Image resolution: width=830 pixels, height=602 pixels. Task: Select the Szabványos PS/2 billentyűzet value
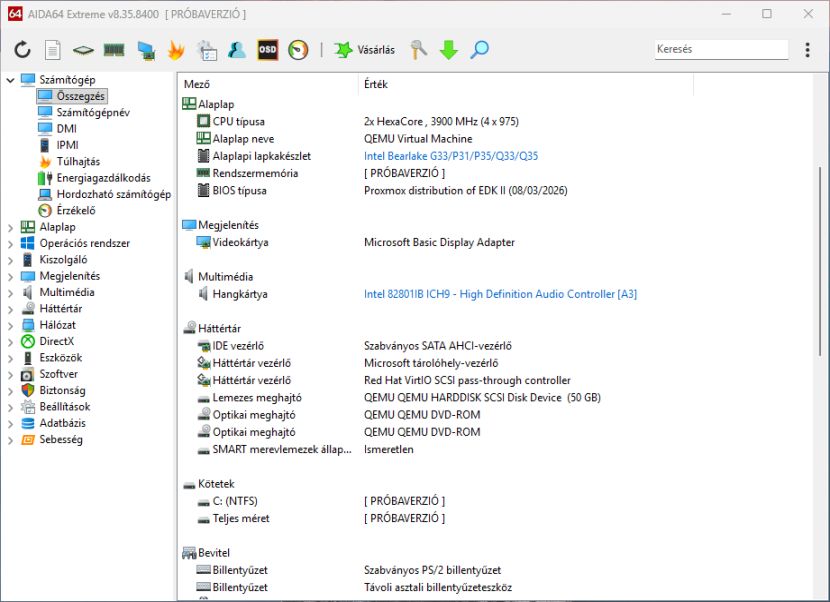tap(432, 571)
